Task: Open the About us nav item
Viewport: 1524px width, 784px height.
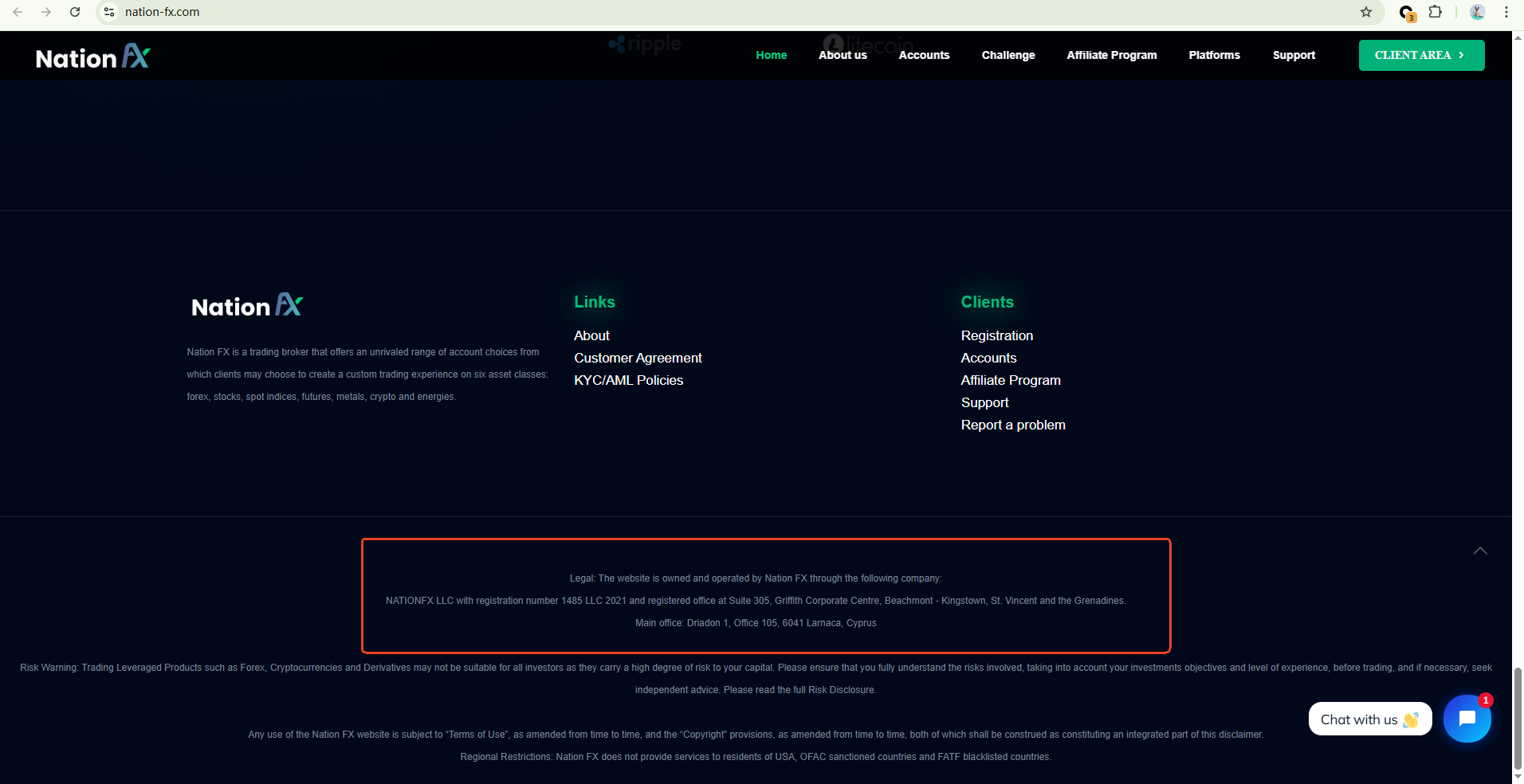Action: [x=843, y=55]
